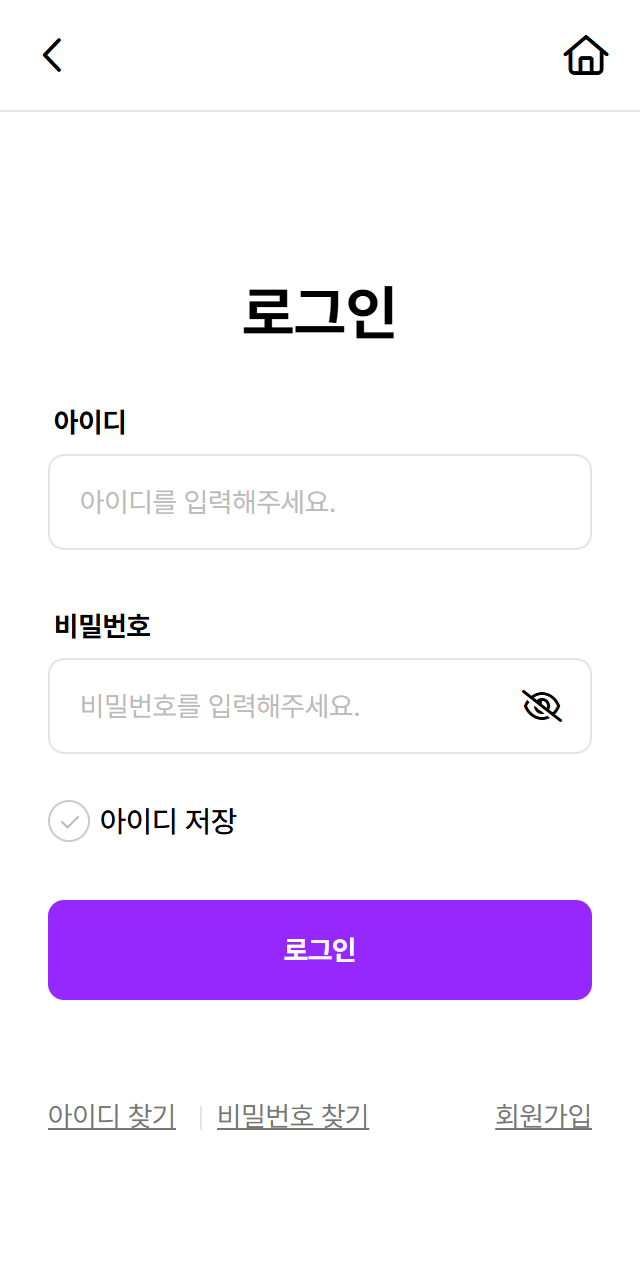Focus the 아이디 input field
Screen dimensions: 640x1280
320,502
